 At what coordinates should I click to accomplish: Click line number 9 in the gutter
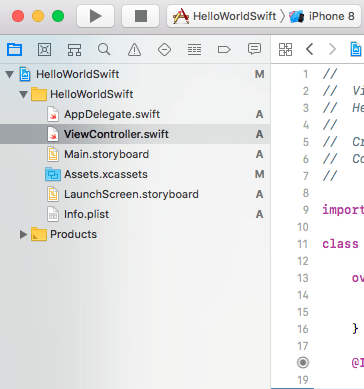pyautogui.click(x=306, y=210)
